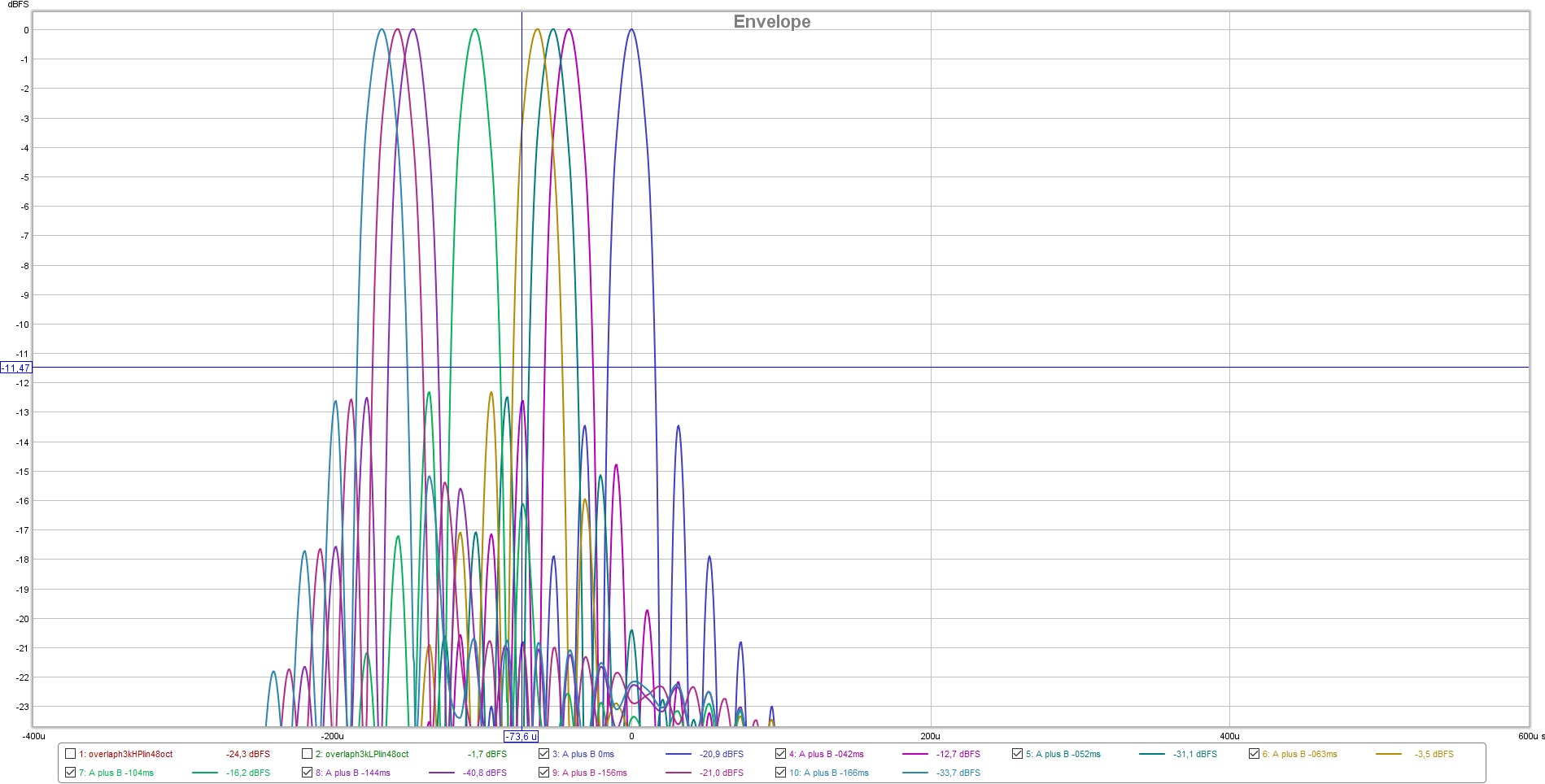Viewport: 1545px width, 784px height.
Task: Click the -73,6 u cursor time box
Action: 521,737
